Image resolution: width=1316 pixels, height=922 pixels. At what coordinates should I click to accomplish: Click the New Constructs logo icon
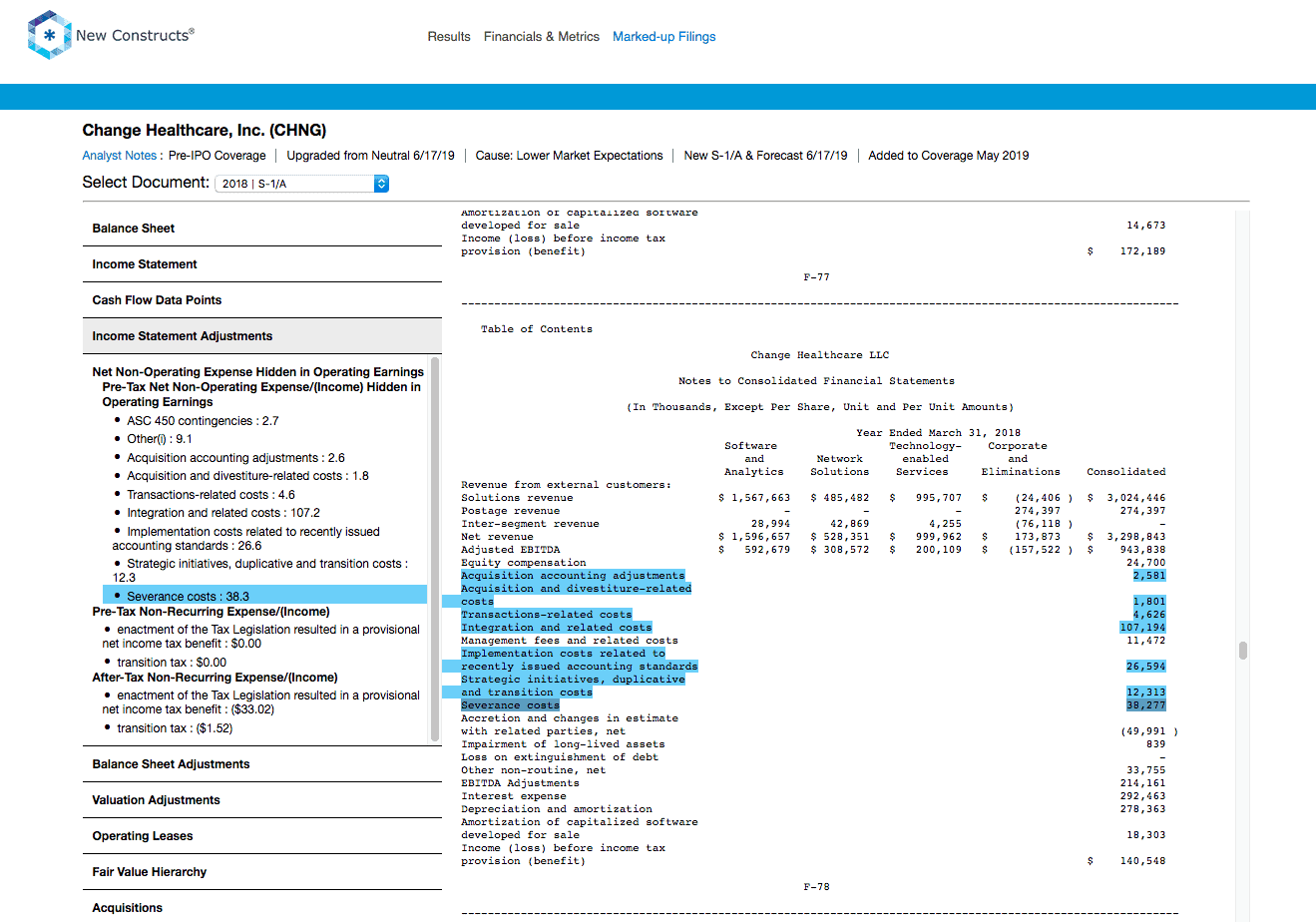coord(49,36)
